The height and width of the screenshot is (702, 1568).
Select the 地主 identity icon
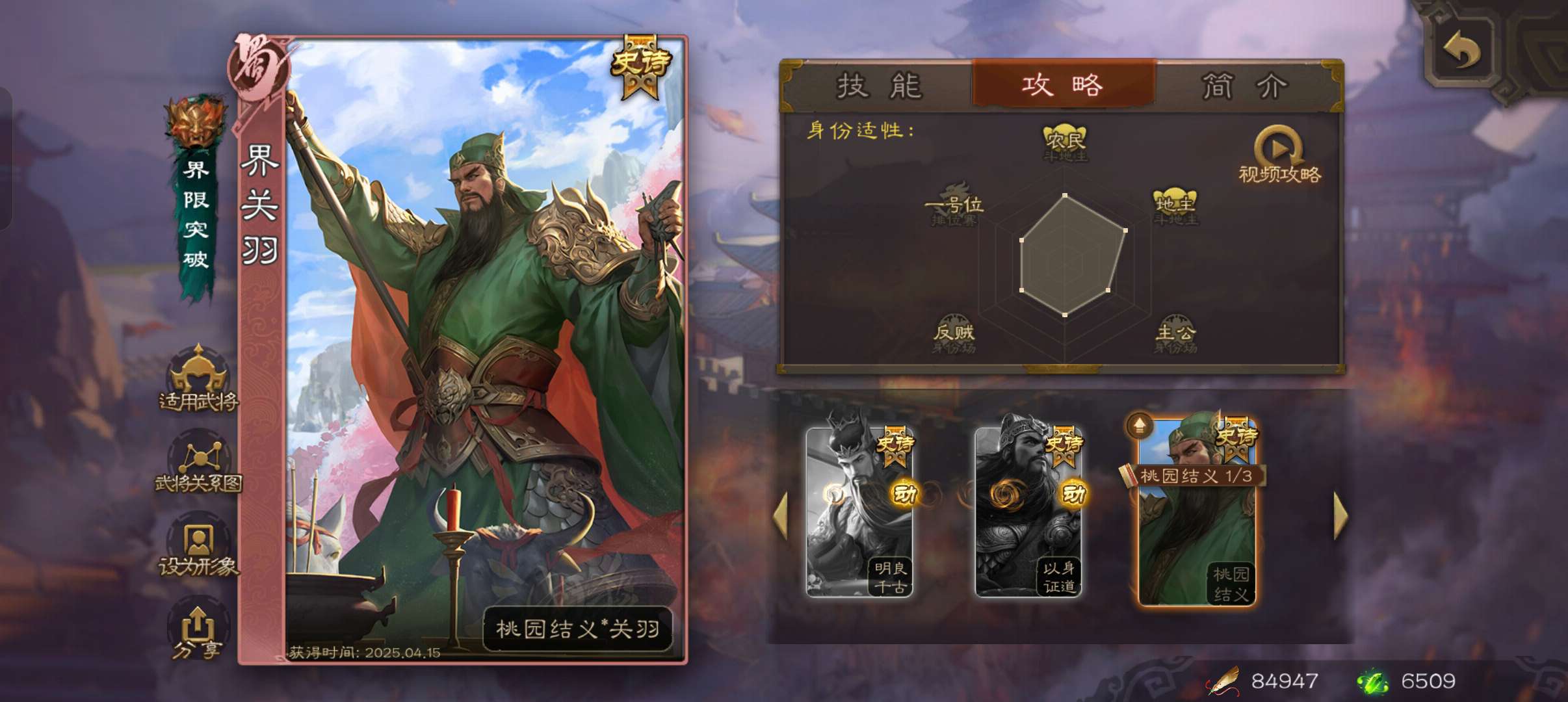(1175, 207)
